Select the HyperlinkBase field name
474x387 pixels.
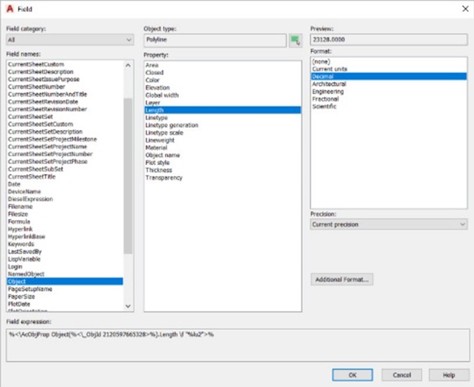(x=65, y=236)
